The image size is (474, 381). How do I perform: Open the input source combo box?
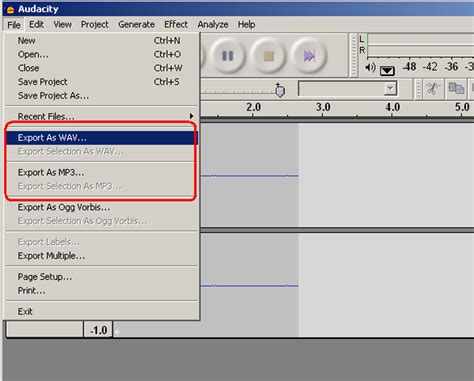point(348,89)
